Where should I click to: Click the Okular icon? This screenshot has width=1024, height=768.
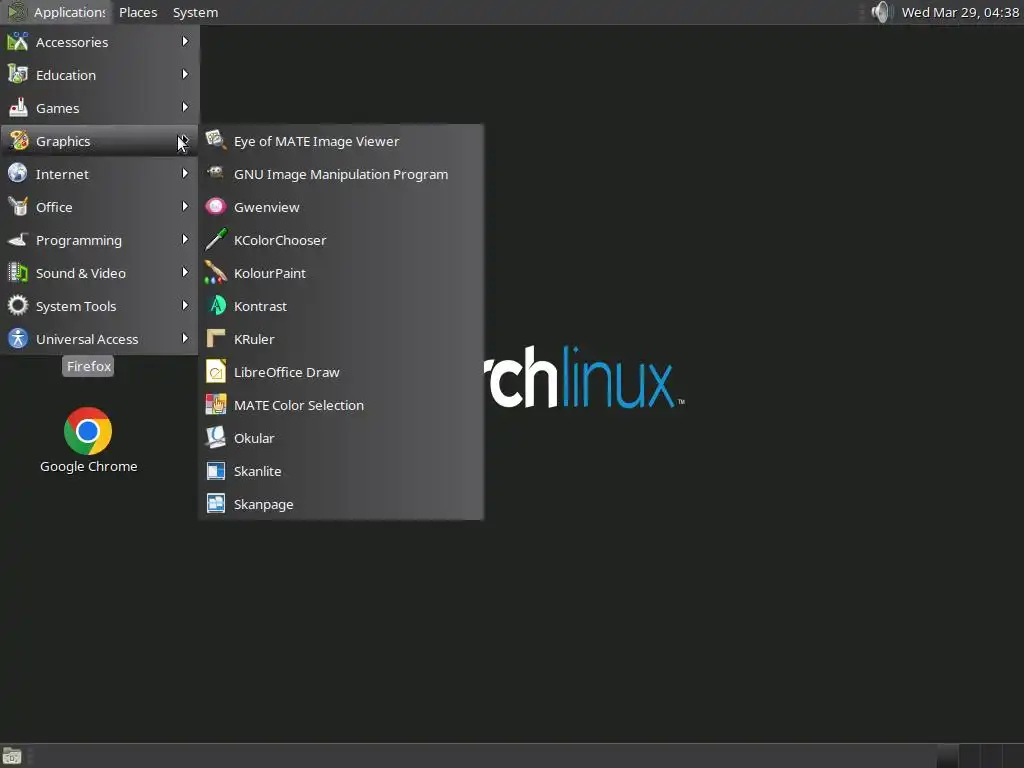click(x=216, y=438)
